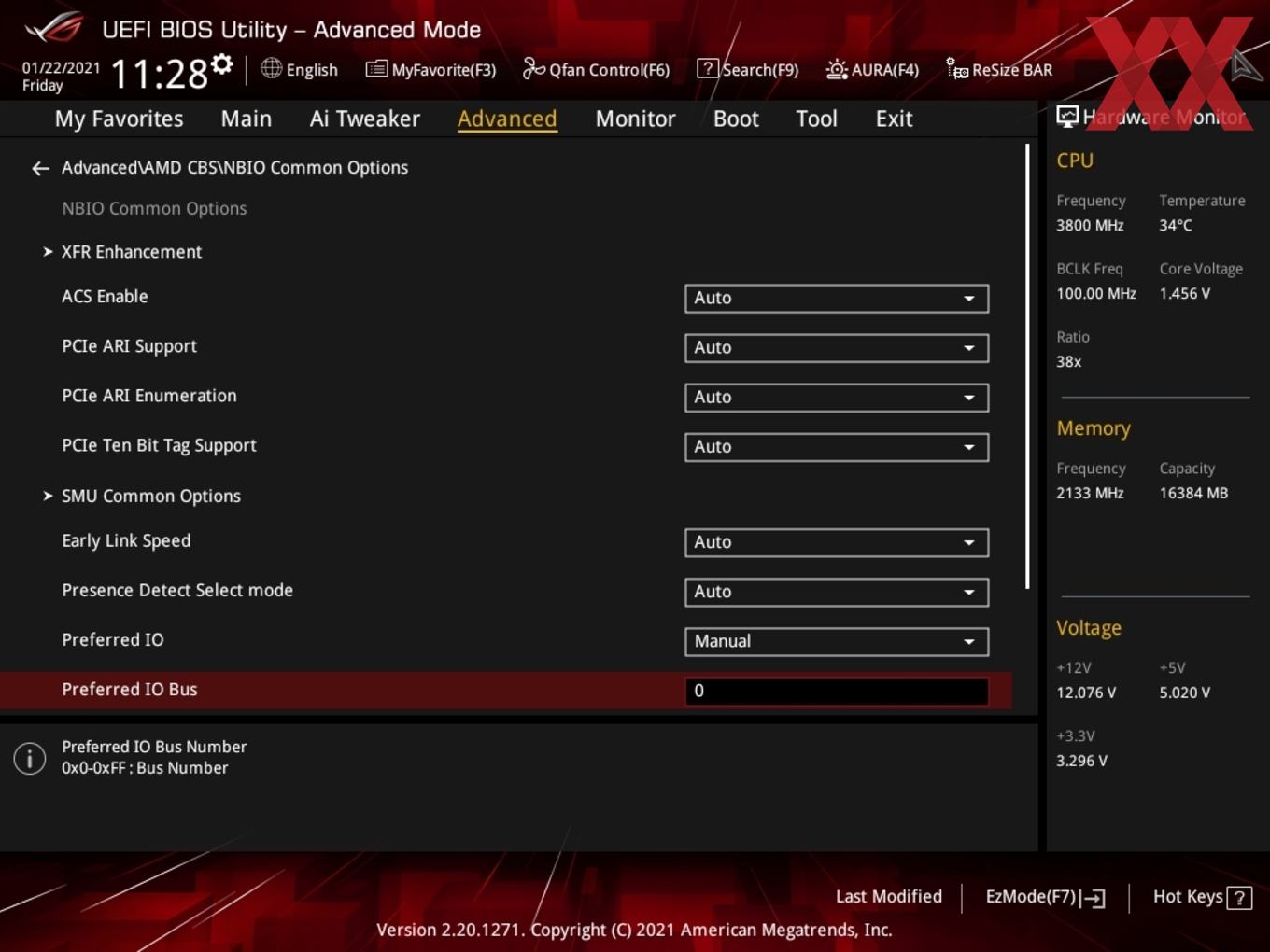
Task: Click the date 01/22/2021
Action: [61, 67]
